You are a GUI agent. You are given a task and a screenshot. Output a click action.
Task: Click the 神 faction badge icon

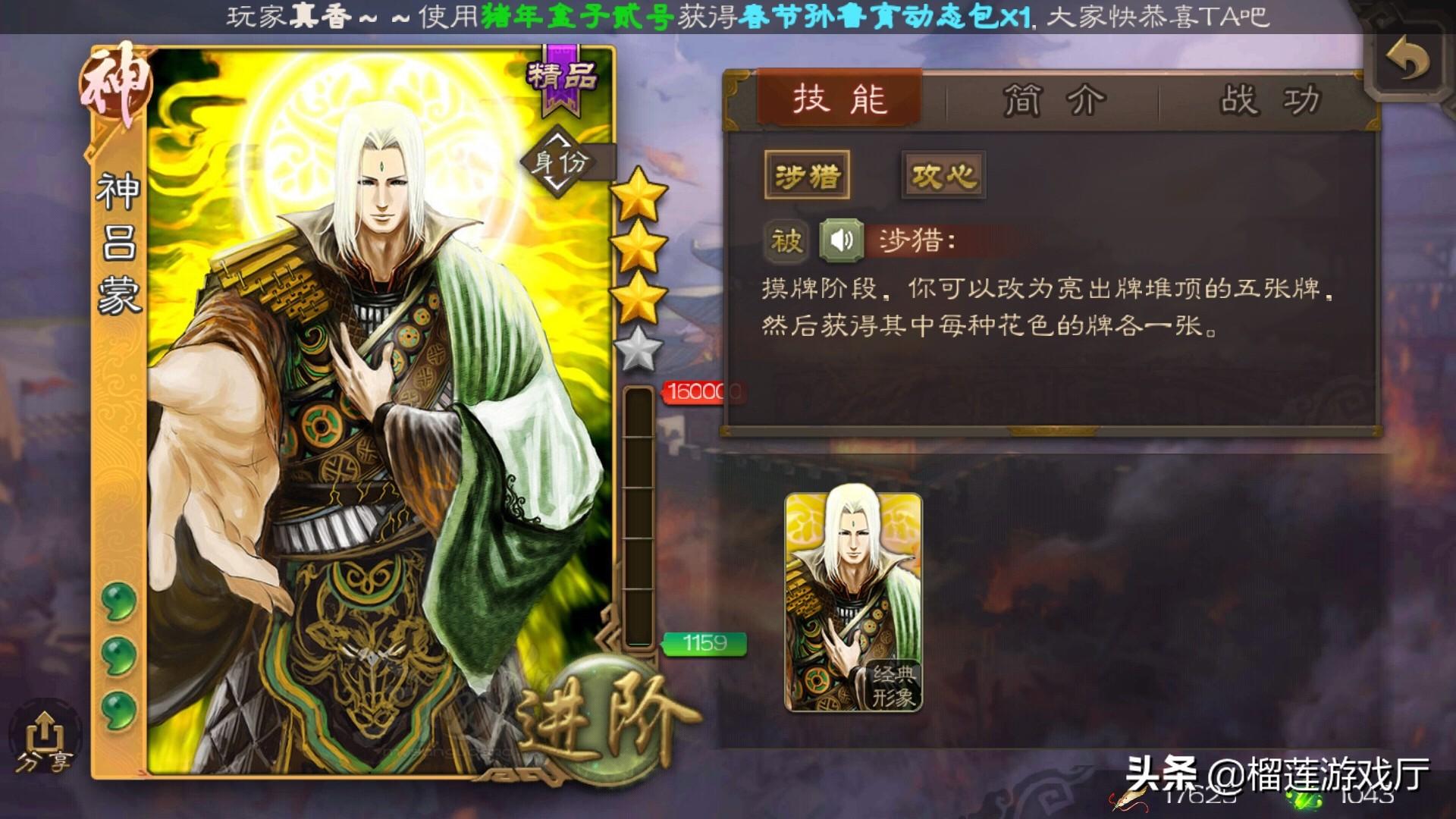(117, 89)
